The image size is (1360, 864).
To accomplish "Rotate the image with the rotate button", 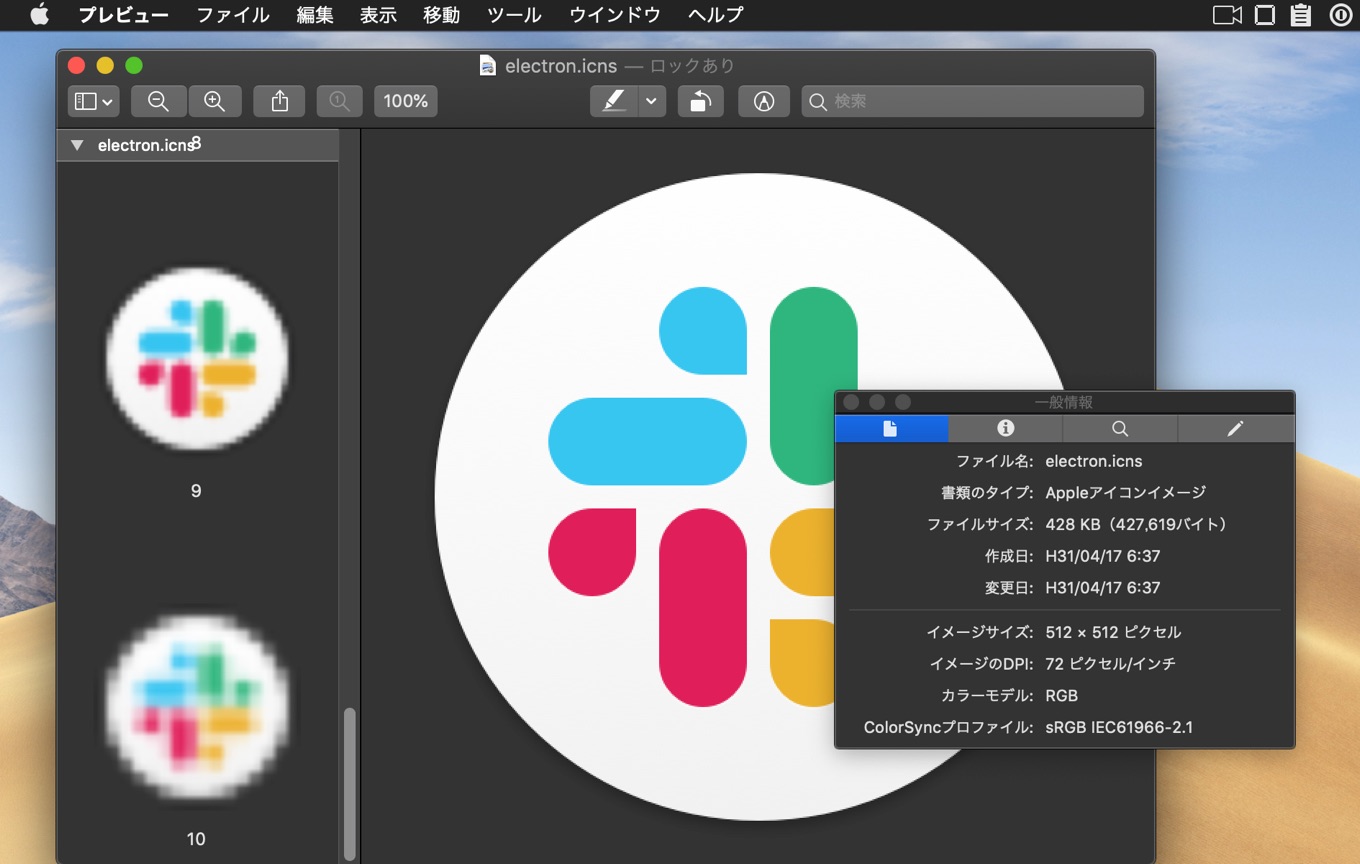I will point(701,101).
